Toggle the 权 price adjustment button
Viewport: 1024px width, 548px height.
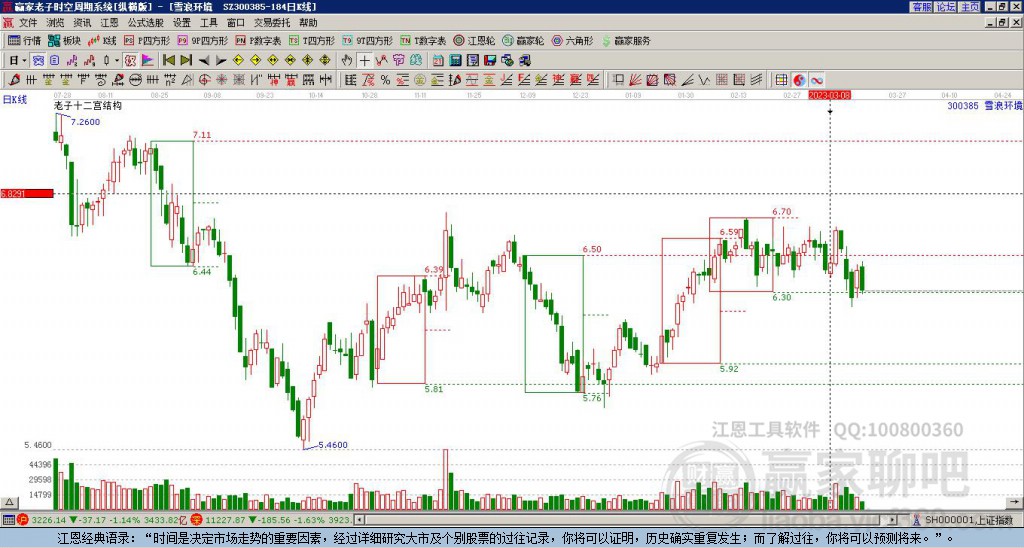coord(130,60)
